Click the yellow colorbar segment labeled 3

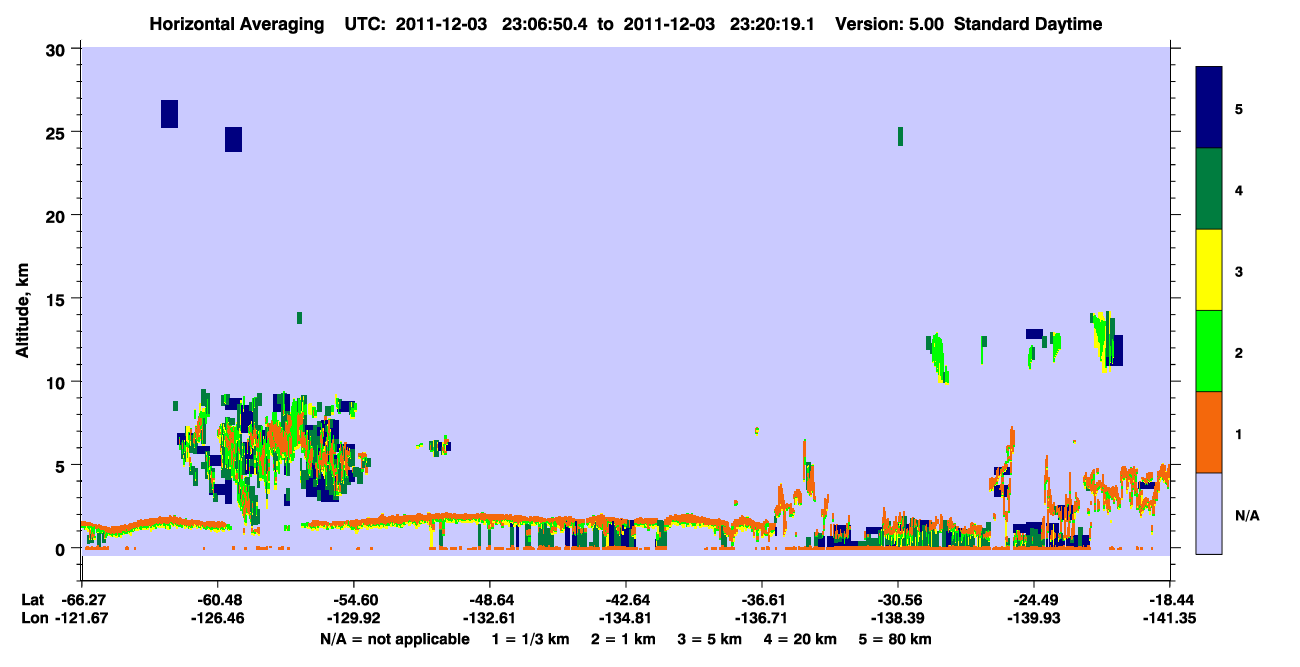1209,270
